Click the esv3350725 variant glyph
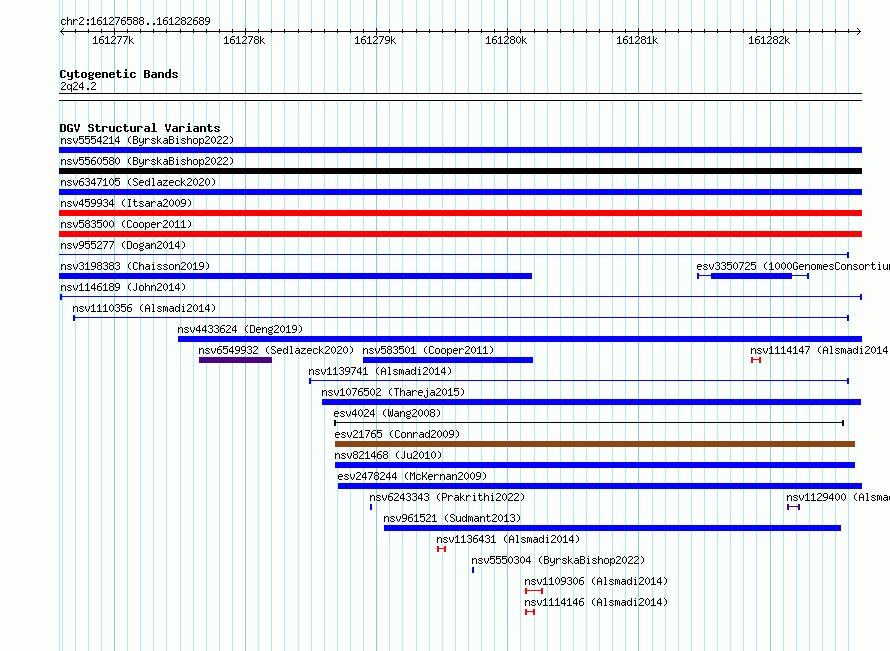The width and height of the screenshot is (890, 651). coord(753,276)
